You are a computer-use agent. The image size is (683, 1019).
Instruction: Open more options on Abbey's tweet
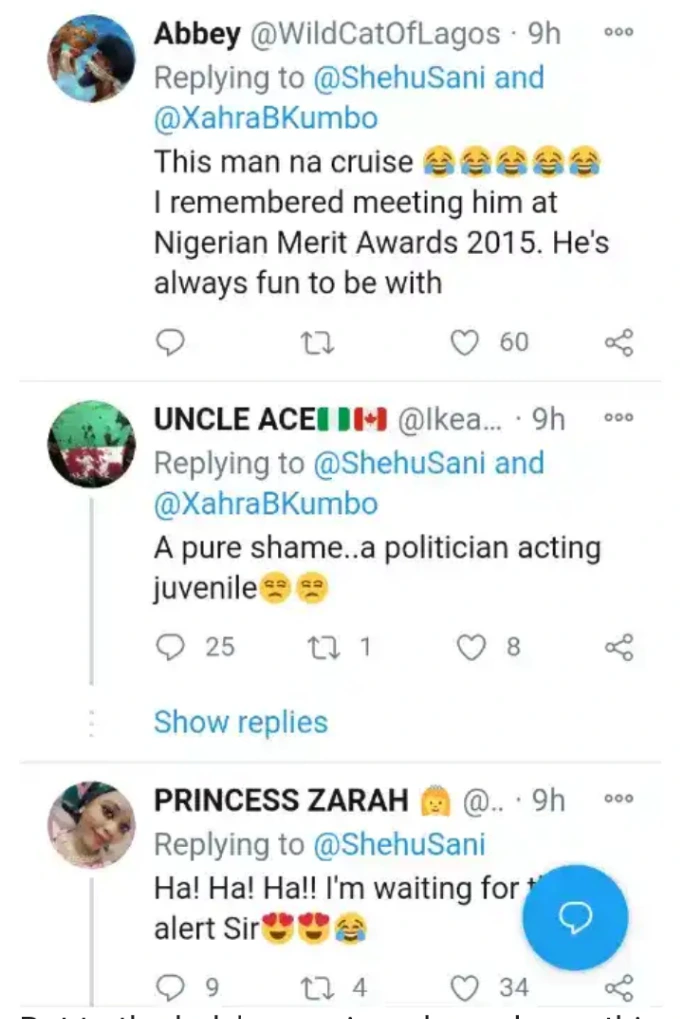coord(619,33)
